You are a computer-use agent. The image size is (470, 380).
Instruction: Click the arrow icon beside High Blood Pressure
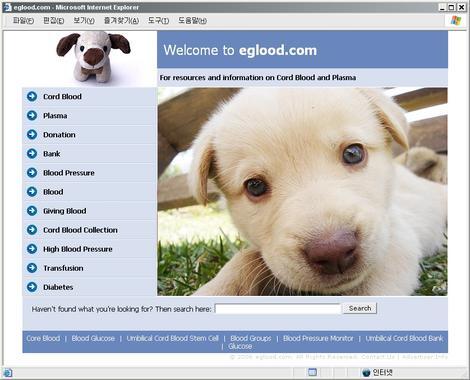32,249
